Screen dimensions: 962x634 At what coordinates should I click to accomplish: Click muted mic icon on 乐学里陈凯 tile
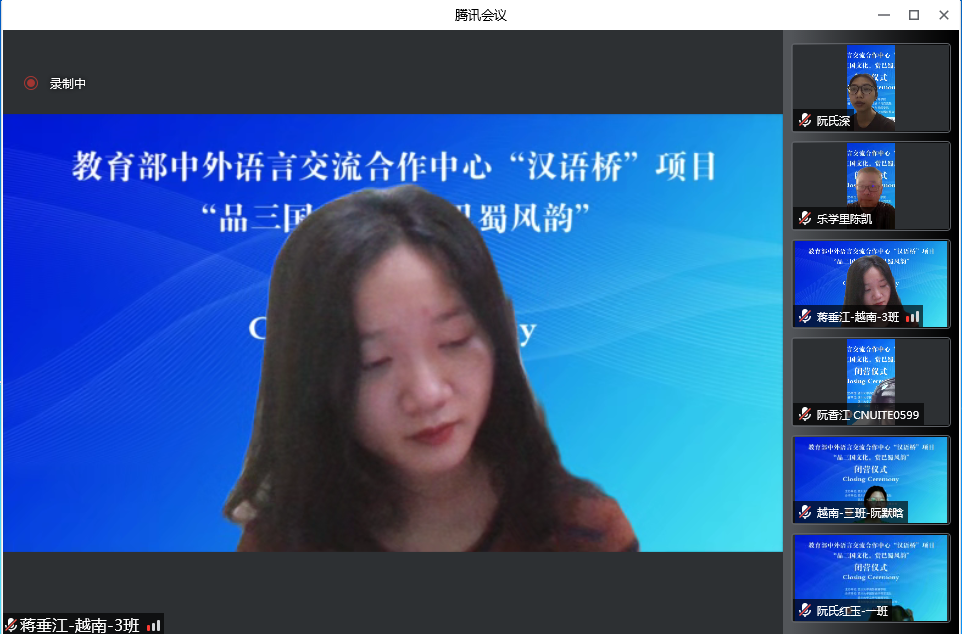click(x=805, y=219)
